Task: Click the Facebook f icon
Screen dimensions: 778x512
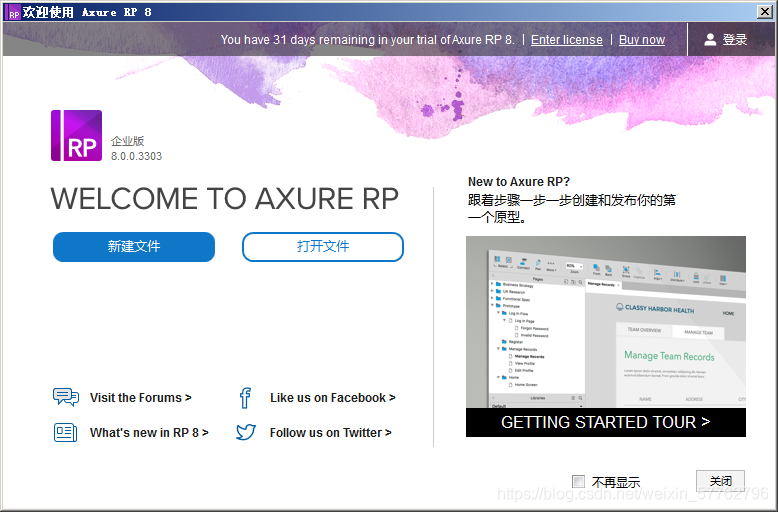Action: tap(245, 398)
